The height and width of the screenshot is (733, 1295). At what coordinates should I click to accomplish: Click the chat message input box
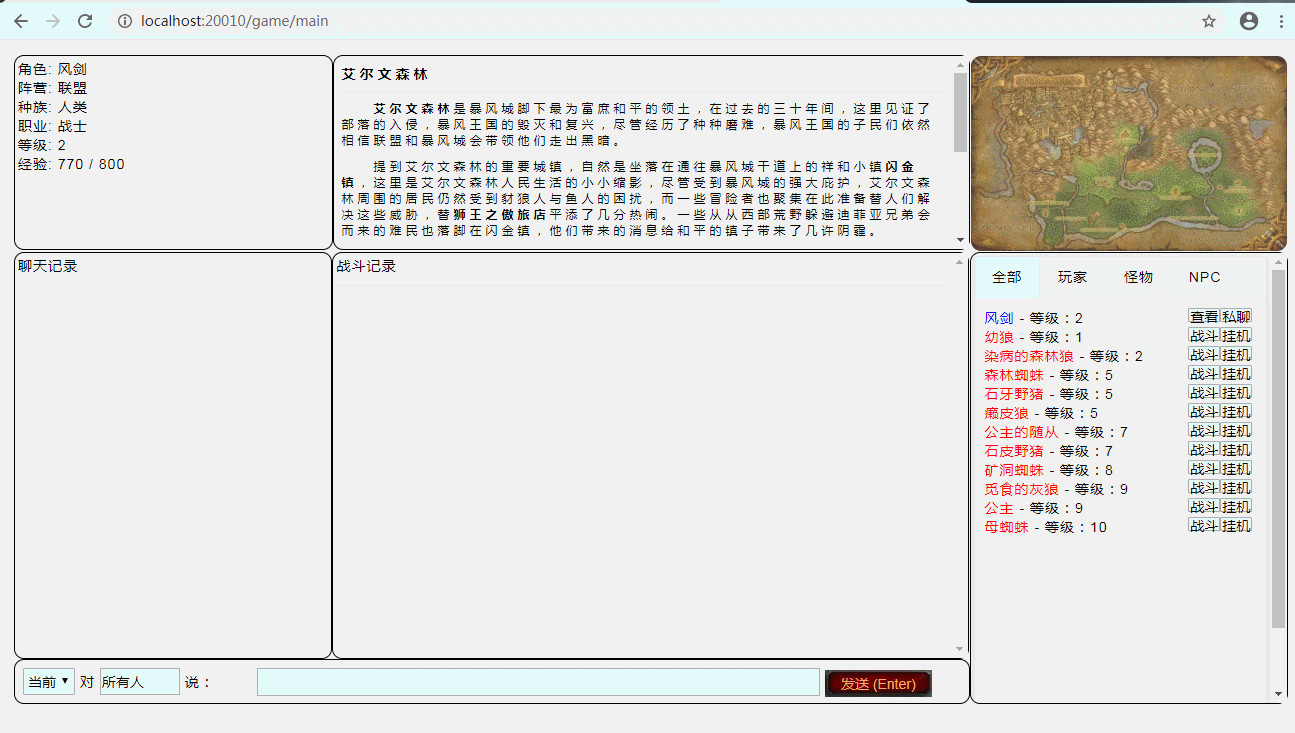538,682
